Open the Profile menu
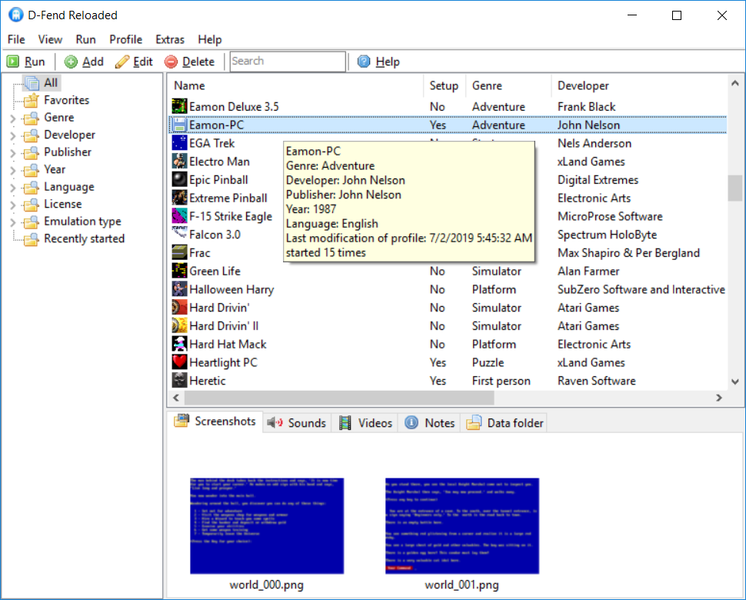Screen dimensions: 746x600 tap(126, 39)
